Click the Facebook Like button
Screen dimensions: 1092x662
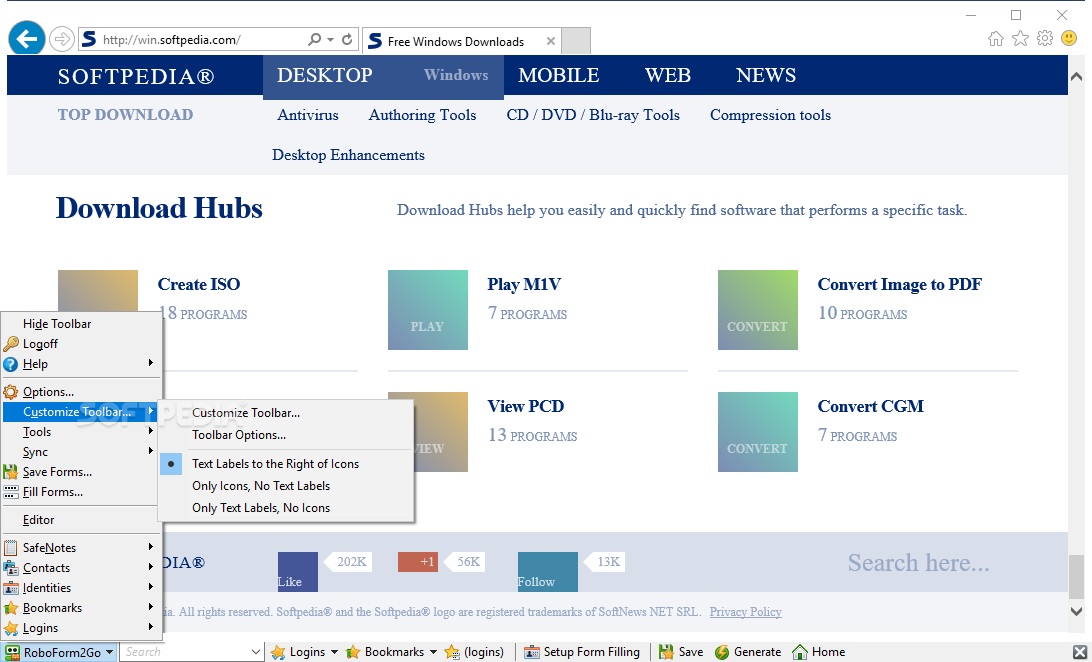click(297, 572)
